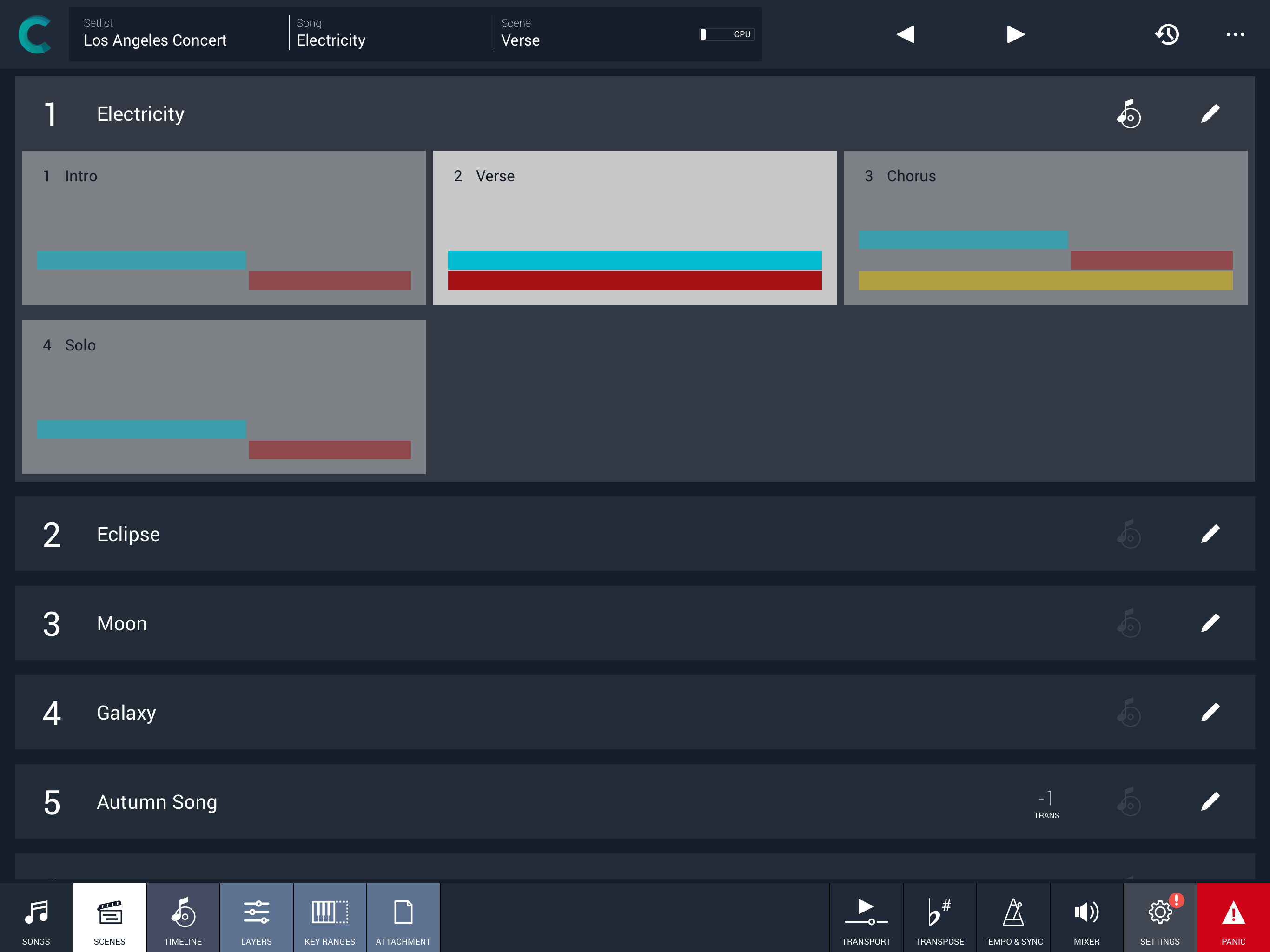Viewport: 1270px width, 952px height.
Task: Click the history clock icon
Action: pyautogui.click(x=1167, y=34)
